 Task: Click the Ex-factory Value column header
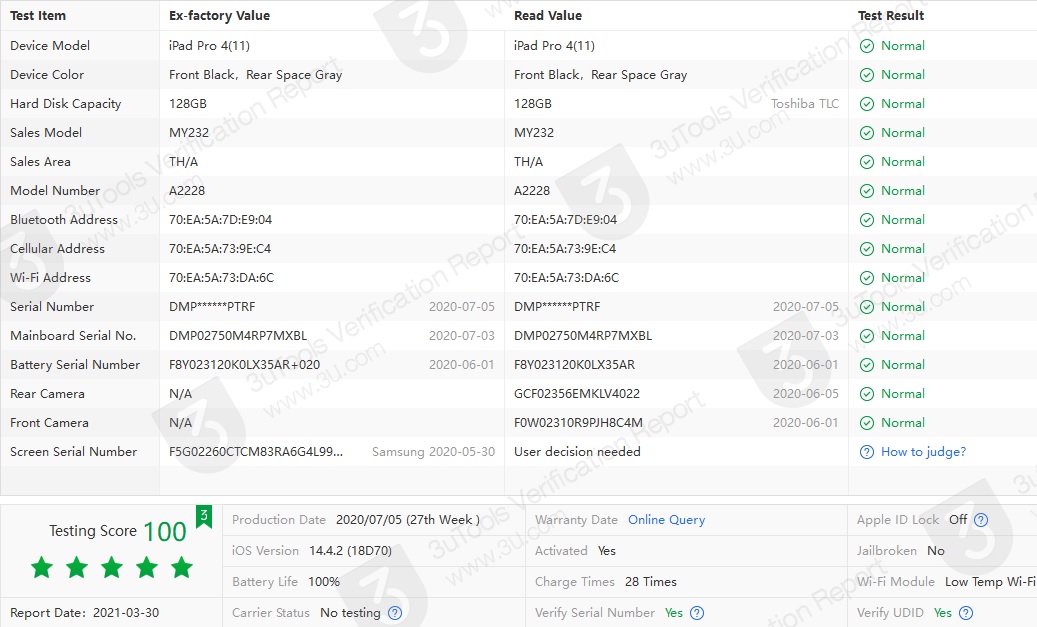pos(220,15)
